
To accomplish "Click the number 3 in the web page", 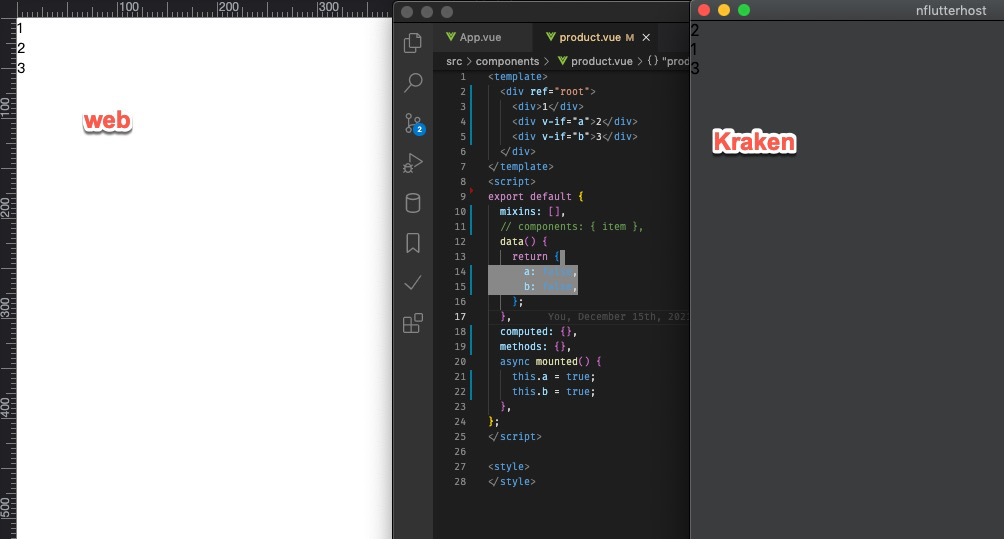I will [x=21, y=68].
